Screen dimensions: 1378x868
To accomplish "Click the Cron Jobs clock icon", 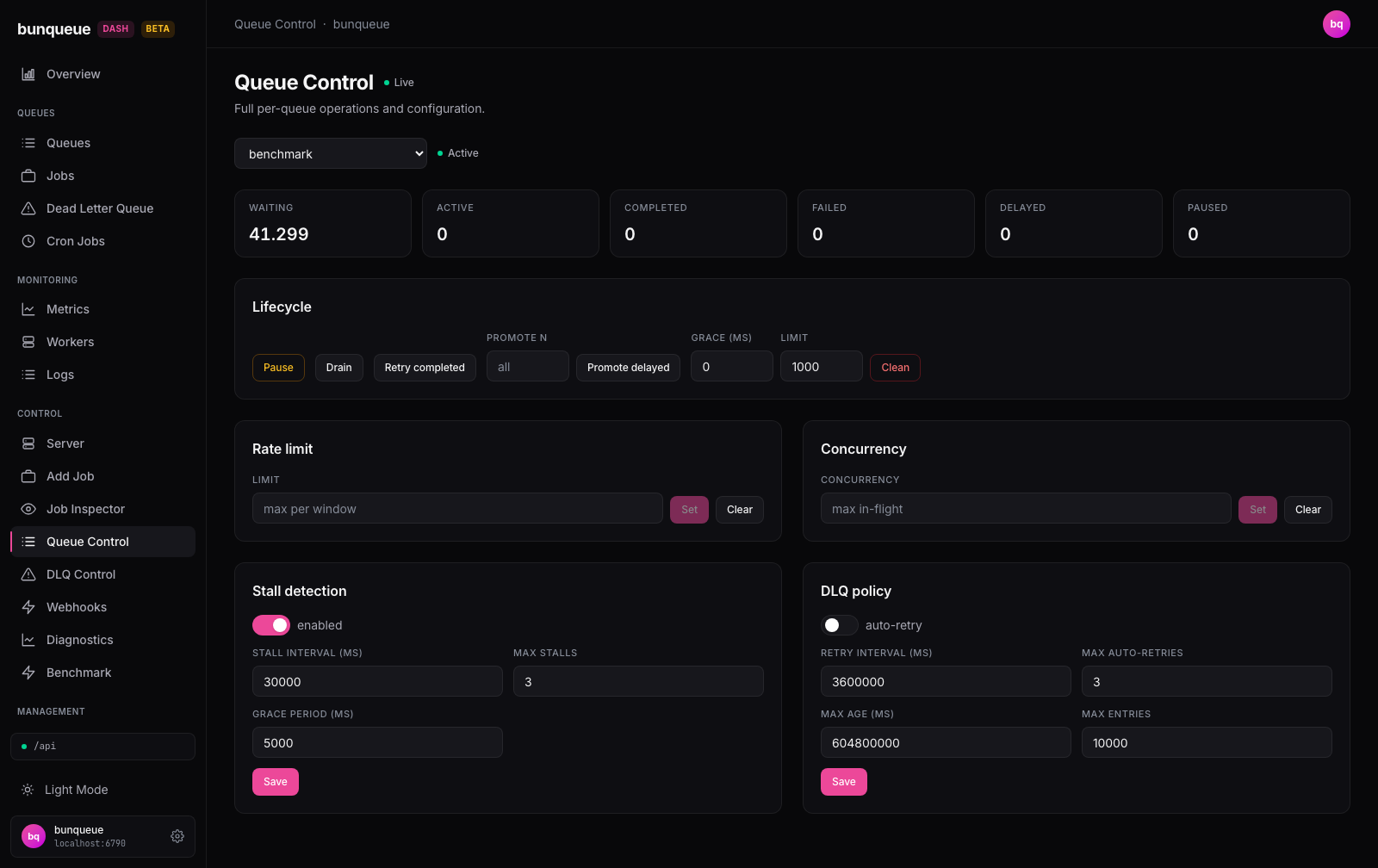I will pos(28,241).
